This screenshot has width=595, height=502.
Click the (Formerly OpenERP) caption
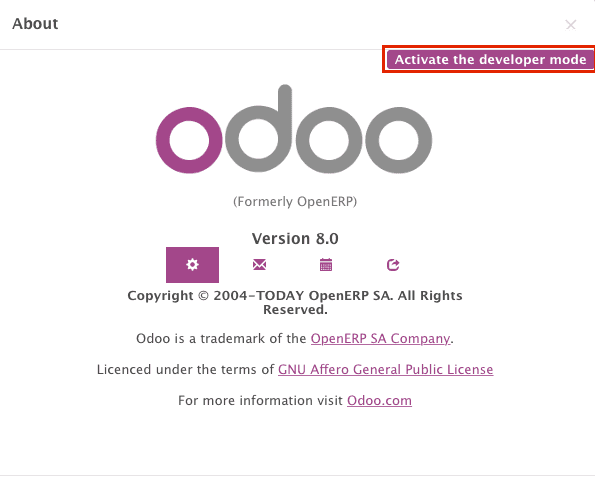pyautogui.click(x=295, y=201)
